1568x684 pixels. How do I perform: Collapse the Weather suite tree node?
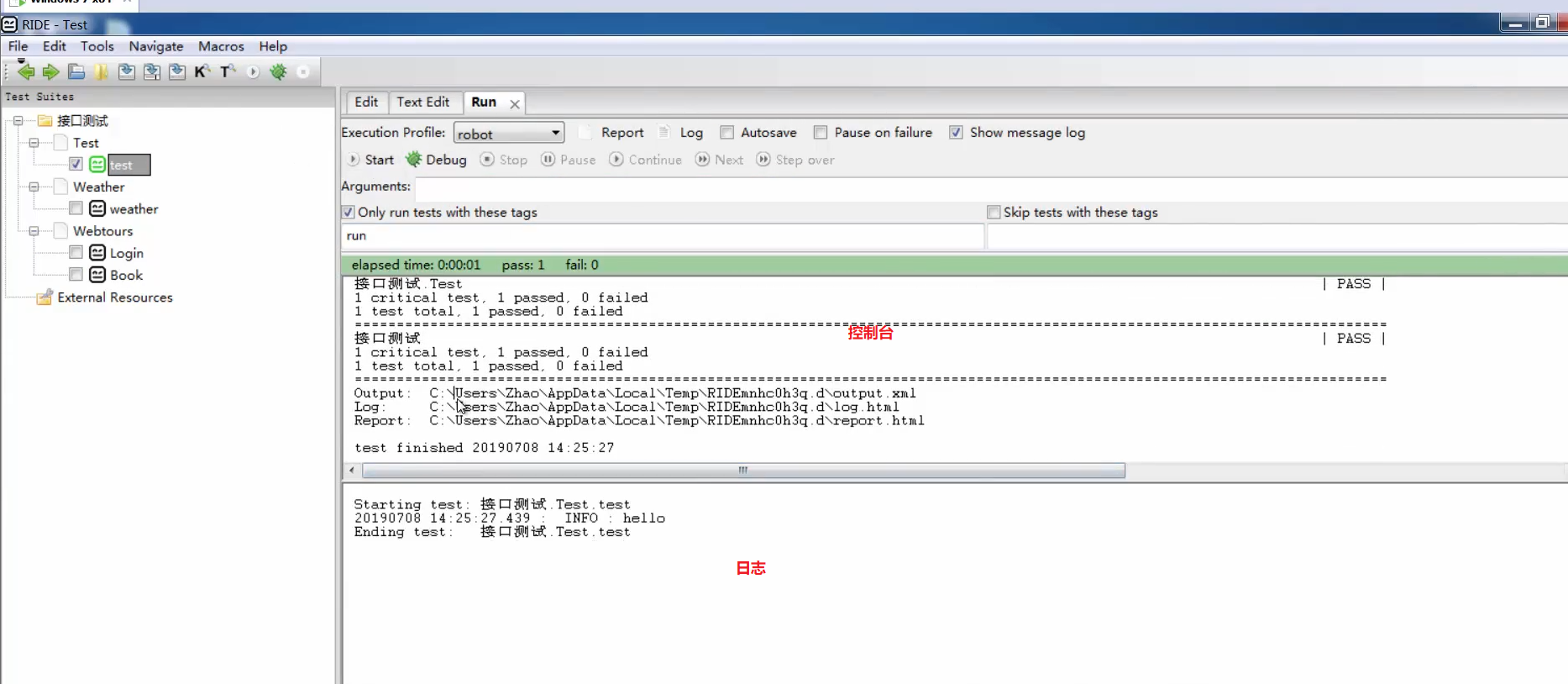click(34, 187)
